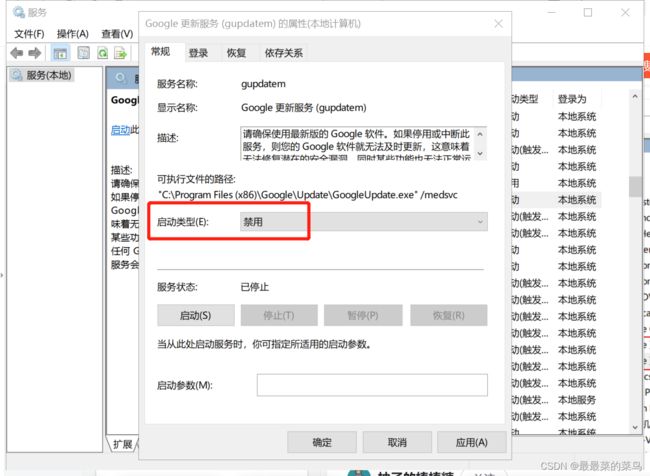Click the 取消 button
Viewport: 650px width, 476px height.
click(397, 442)
